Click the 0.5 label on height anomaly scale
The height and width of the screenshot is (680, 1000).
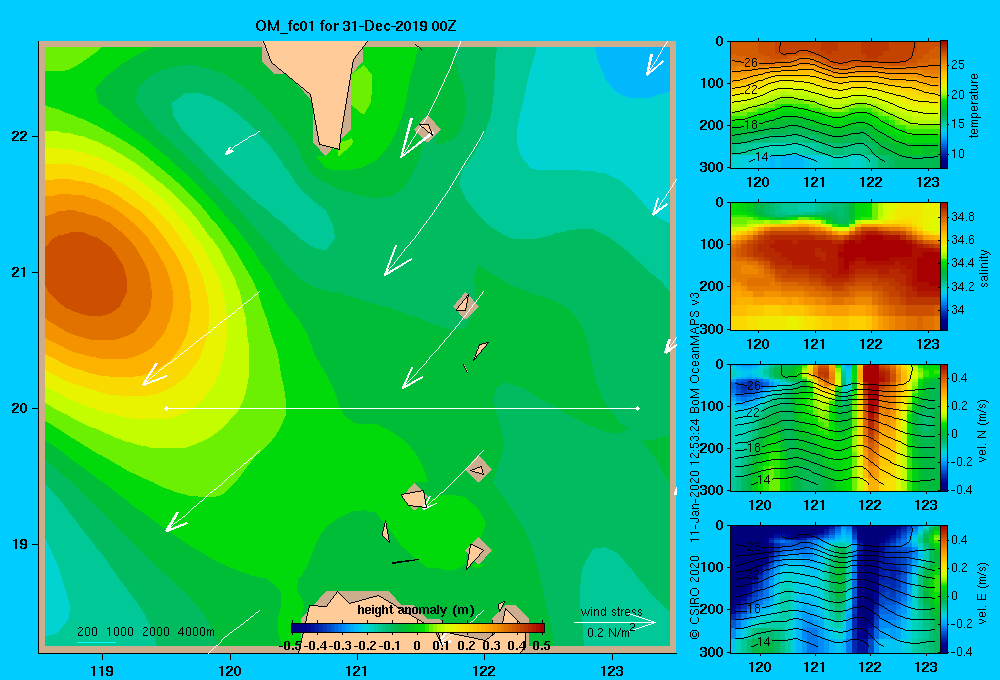(x=541, y=646)
